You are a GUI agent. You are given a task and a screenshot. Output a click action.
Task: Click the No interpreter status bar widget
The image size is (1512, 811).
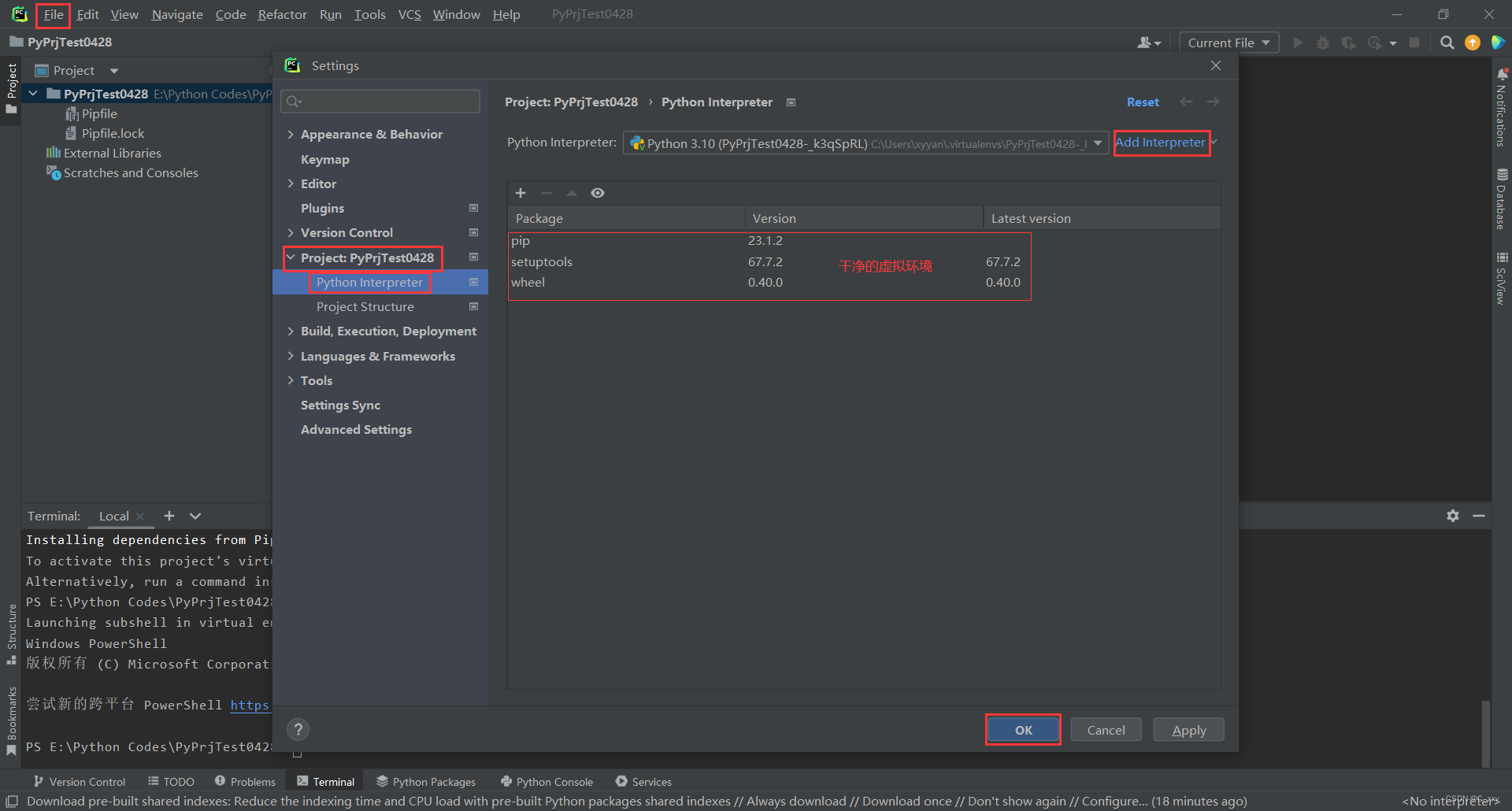1451,801
